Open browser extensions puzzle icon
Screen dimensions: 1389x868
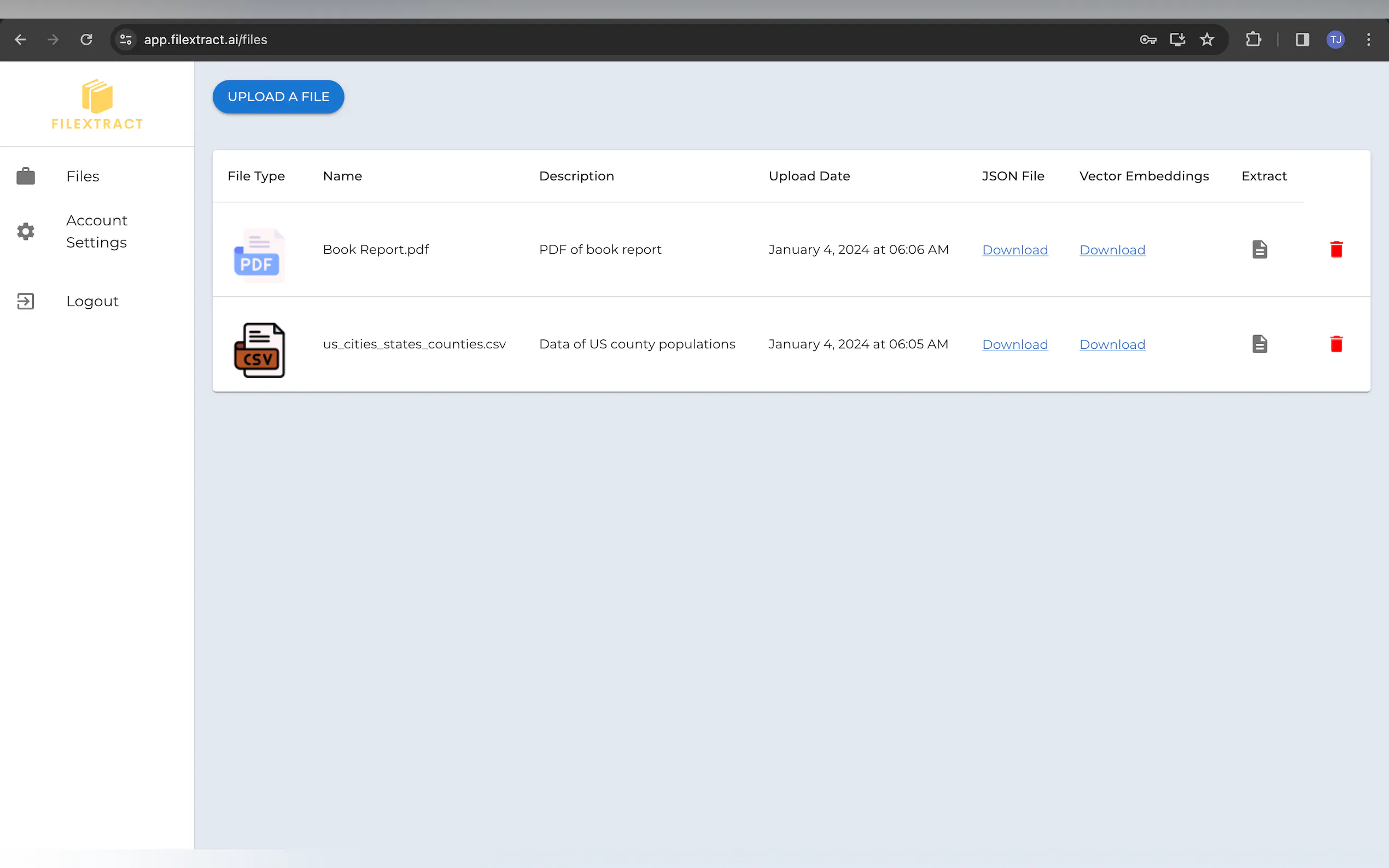click(1253, 39)
